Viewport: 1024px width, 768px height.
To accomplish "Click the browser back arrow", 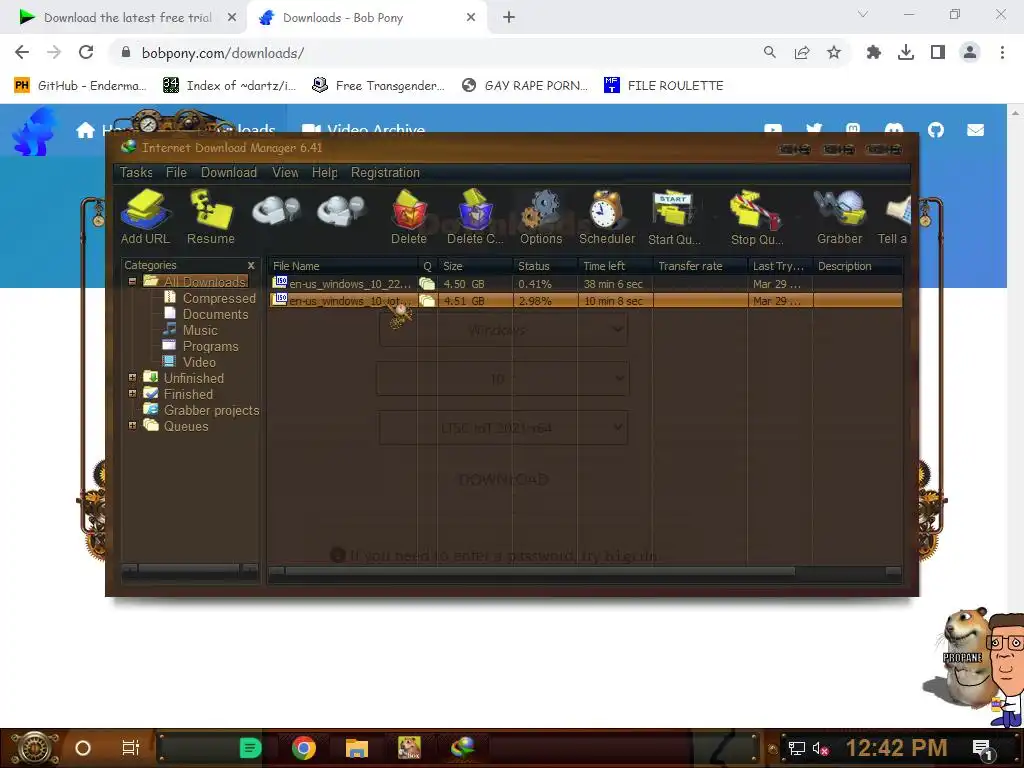I will pos(22,52).
